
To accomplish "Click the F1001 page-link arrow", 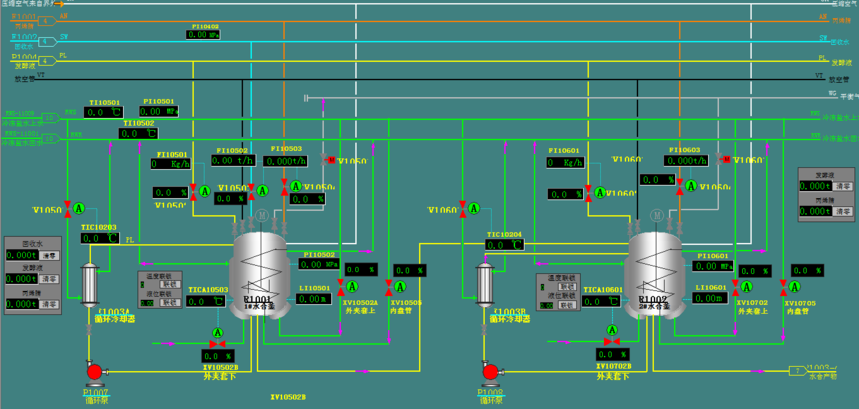I will tap(48, 21).
